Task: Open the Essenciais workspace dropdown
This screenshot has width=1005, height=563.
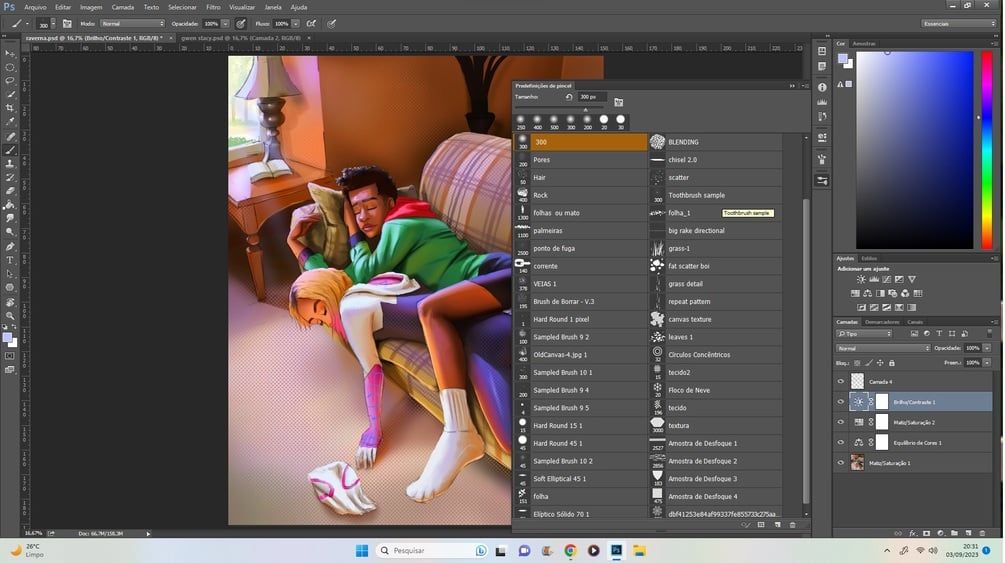Action: (958, 24)
